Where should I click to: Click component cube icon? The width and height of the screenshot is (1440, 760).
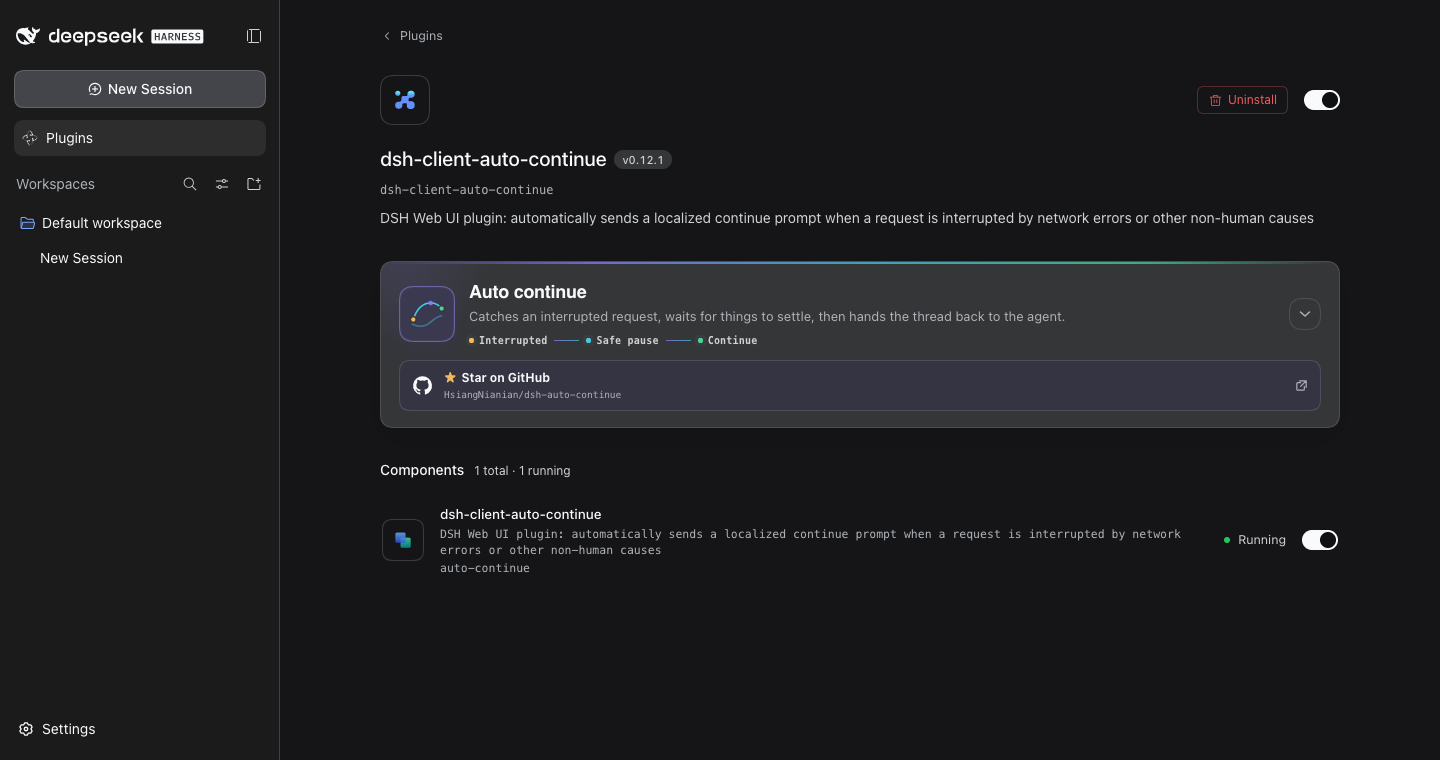(x=403, y=540)
